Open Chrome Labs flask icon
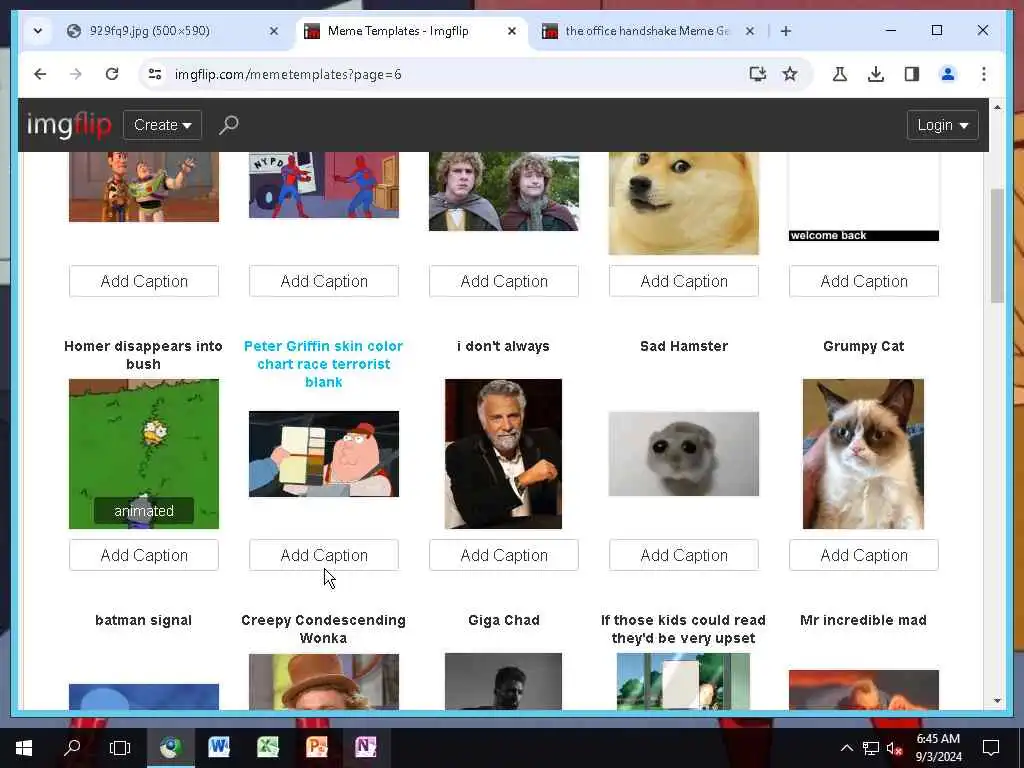The height and width of the screenshot is (768, 1024). click(840, 74)
